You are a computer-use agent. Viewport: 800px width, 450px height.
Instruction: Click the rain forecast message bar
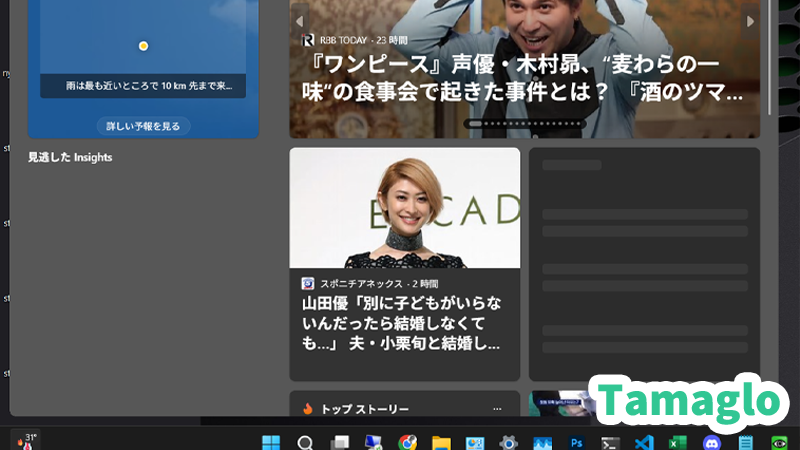tap(143, 86)
